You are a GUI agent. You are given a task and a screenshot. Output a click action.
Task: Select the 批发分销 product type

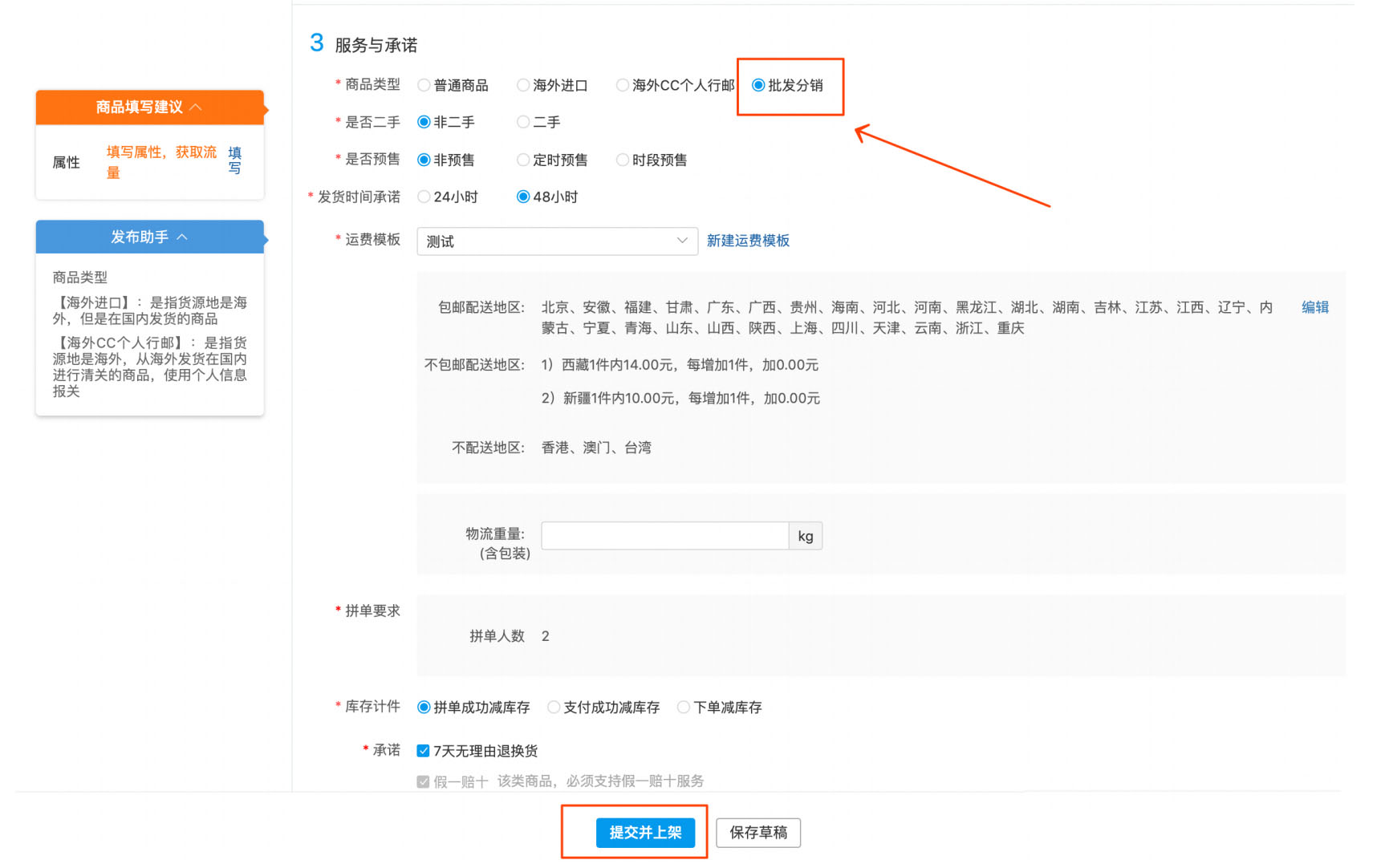(x=756, y=85)
